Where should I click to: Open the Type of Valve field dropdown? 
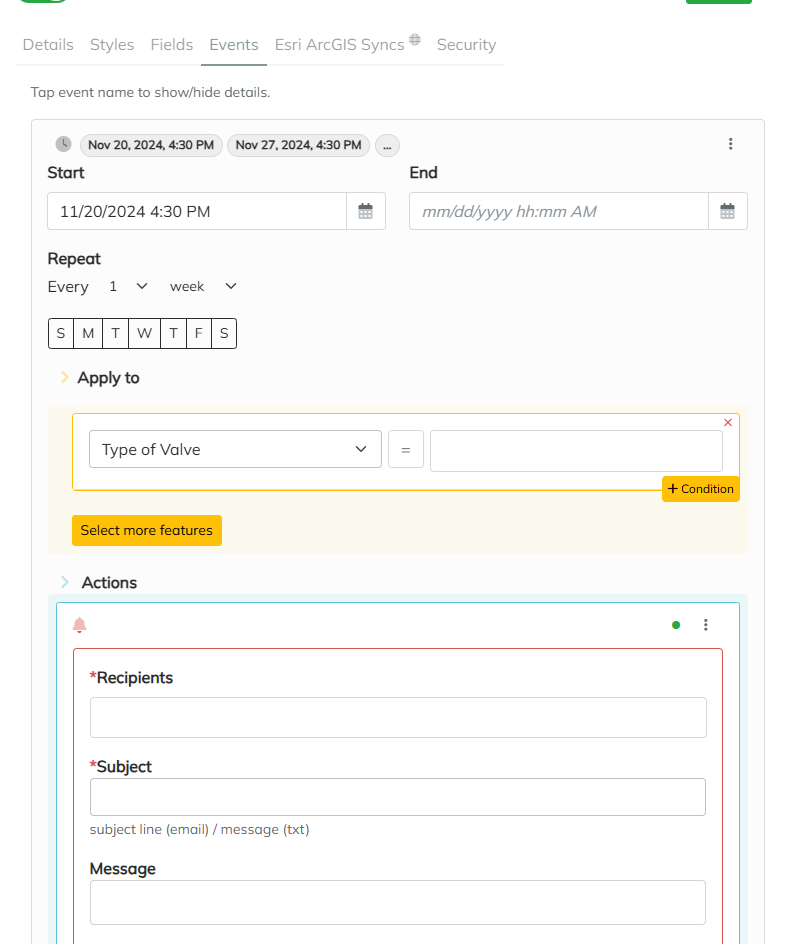[235, 449]
